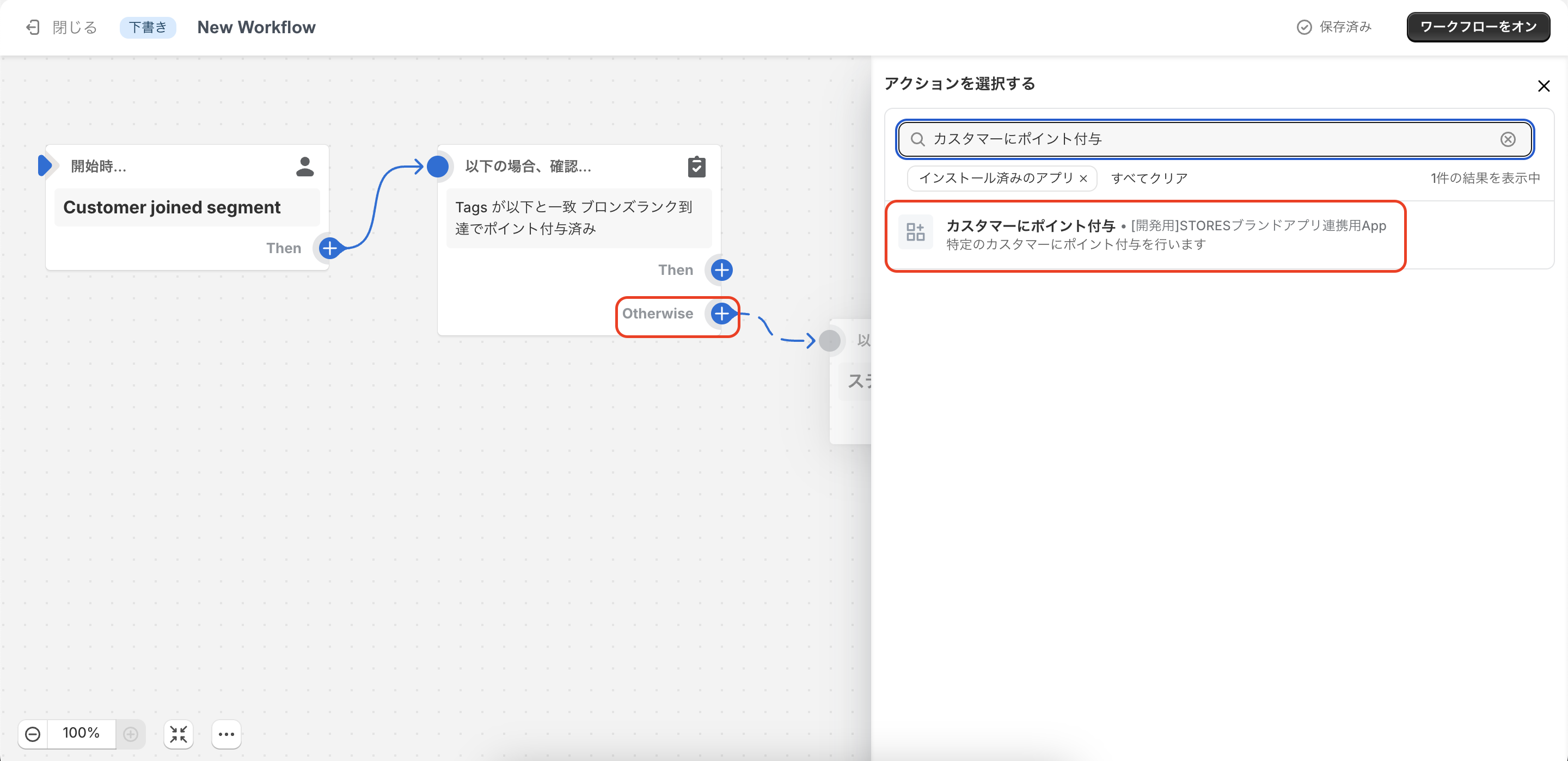Click the clipboard check icon on condition block
The image size is (1568, 761).
click(696, 166)
